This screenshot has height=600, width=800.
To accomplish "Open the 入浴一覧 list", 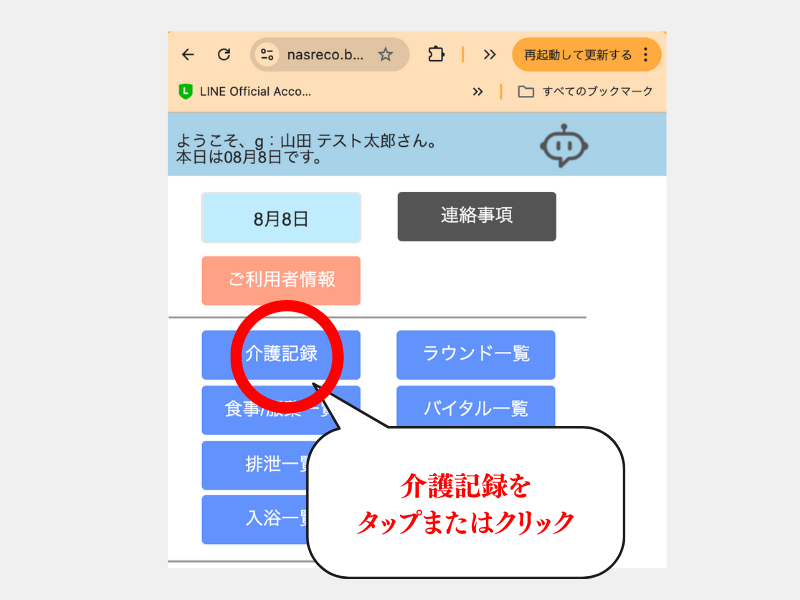I will [x=255, y=519].
